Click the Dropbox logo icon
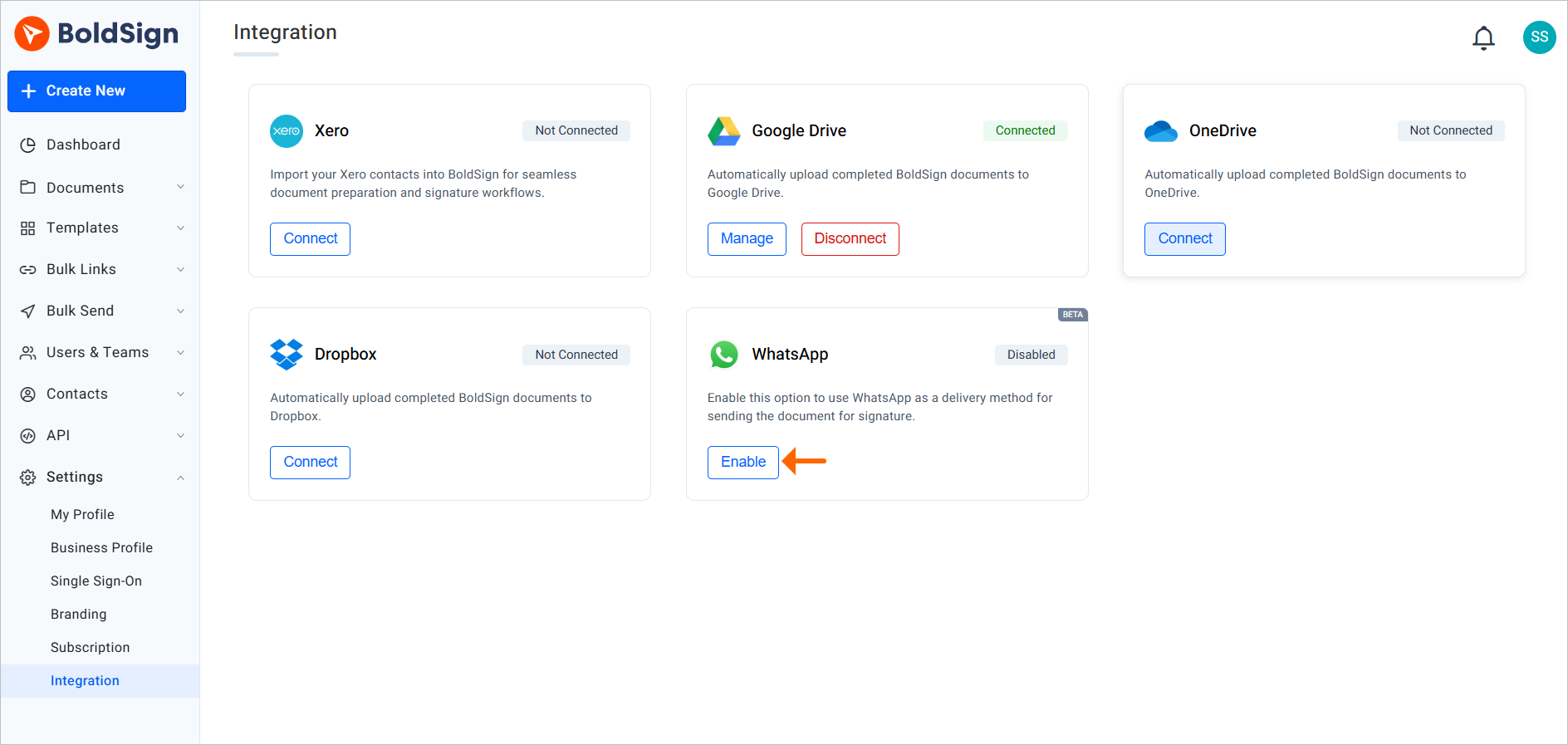This screenshot has height=745, width=1568. coord(287,355)
